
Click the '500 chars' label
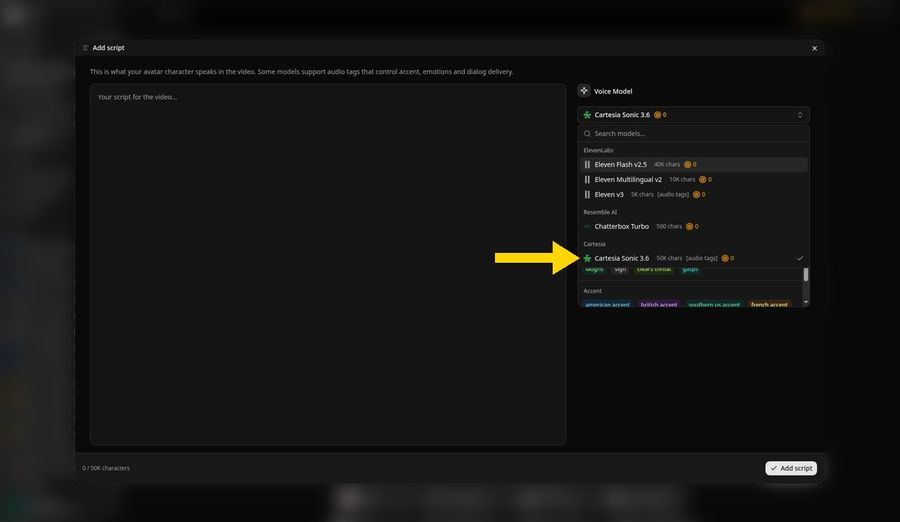click(x=669, y=226)
